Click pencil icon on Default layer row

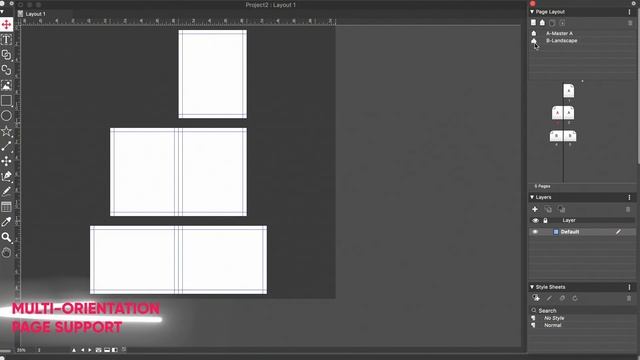pyautogui.click(x=618, y=232)
